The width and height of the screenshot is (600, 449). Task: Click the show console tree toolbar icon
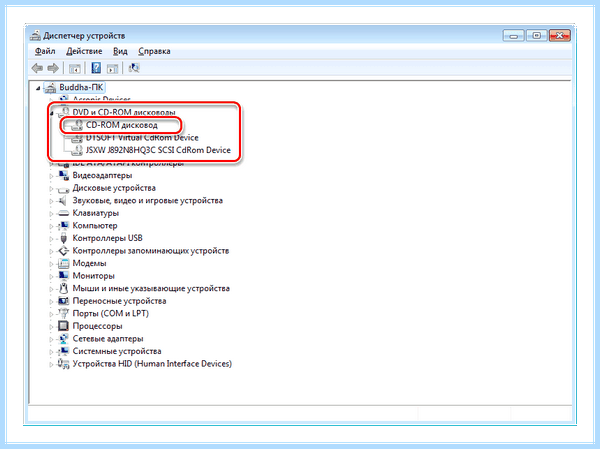tap(75, 69)
